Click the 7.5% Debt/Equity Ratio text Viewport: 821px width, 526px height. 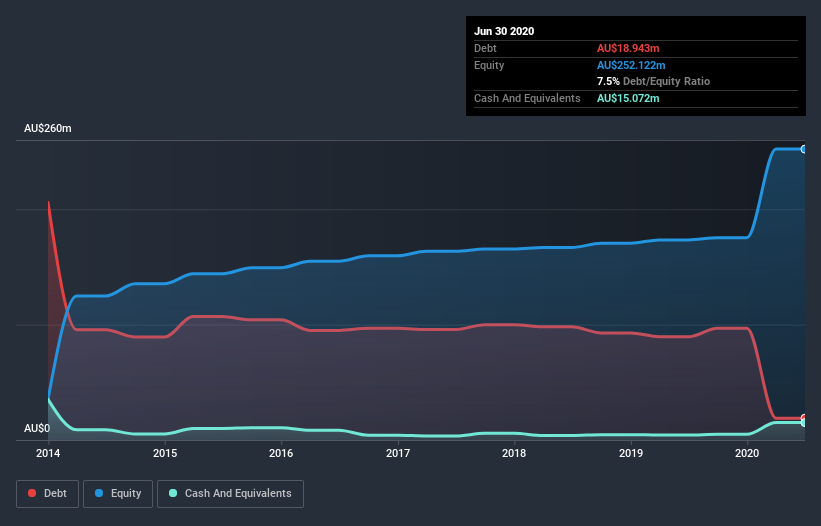pos(653,81)
